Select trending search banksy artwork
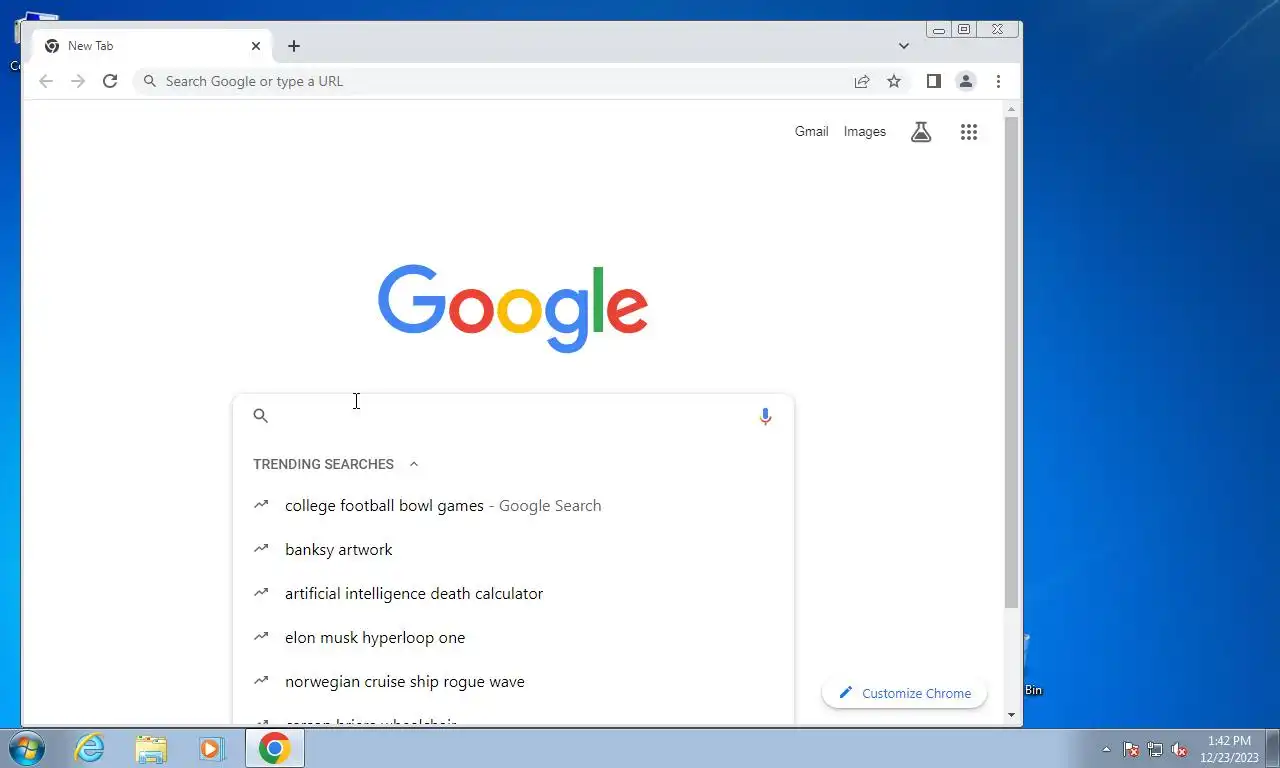Screen dimensions: 1280x768 (x=513, y=550)
